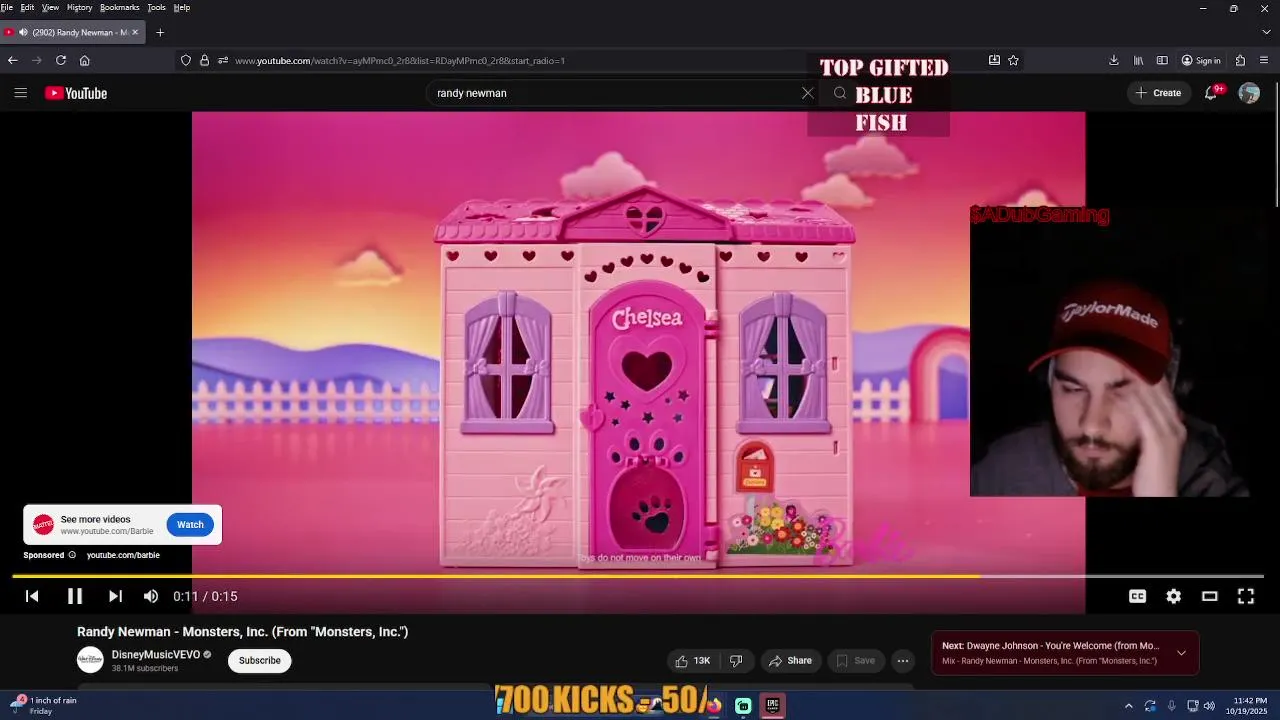Seek on the yellow ad progress bar
Screen dimensions: 1280x720
tap(638, 576)
